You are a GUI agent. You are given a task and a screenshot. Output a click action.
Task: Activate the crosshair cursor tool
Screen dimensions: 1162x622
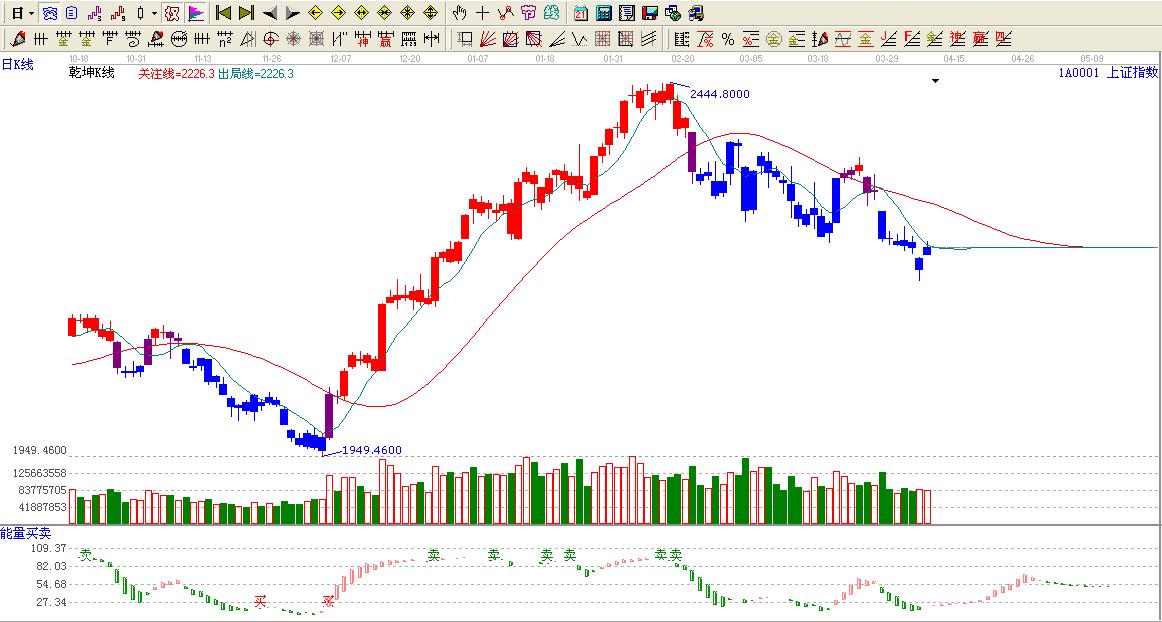pyautogui.click(x=482, y=13)
